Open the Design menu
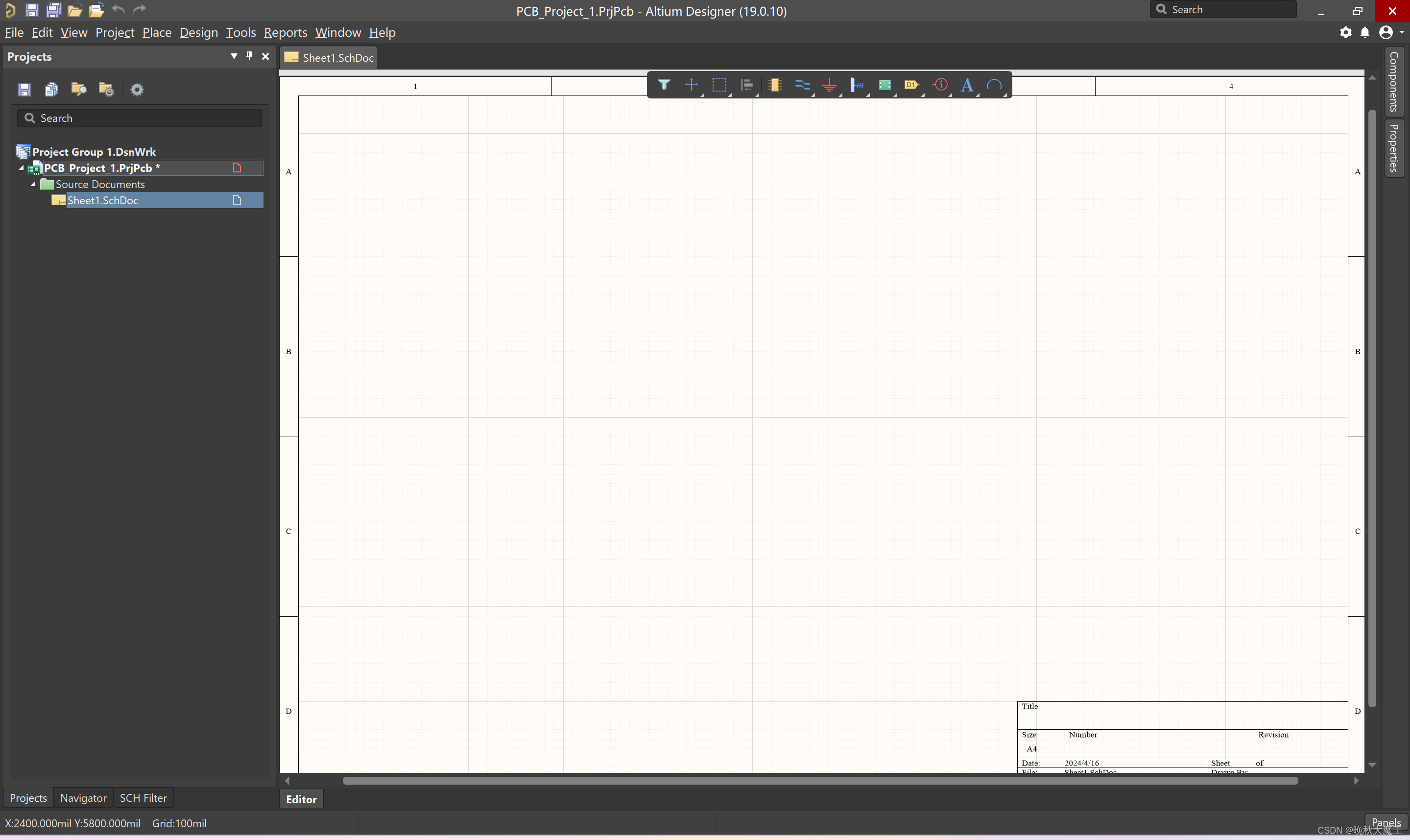The height and width of the screenshot is (840, 1410). click(x=198, y=33)
